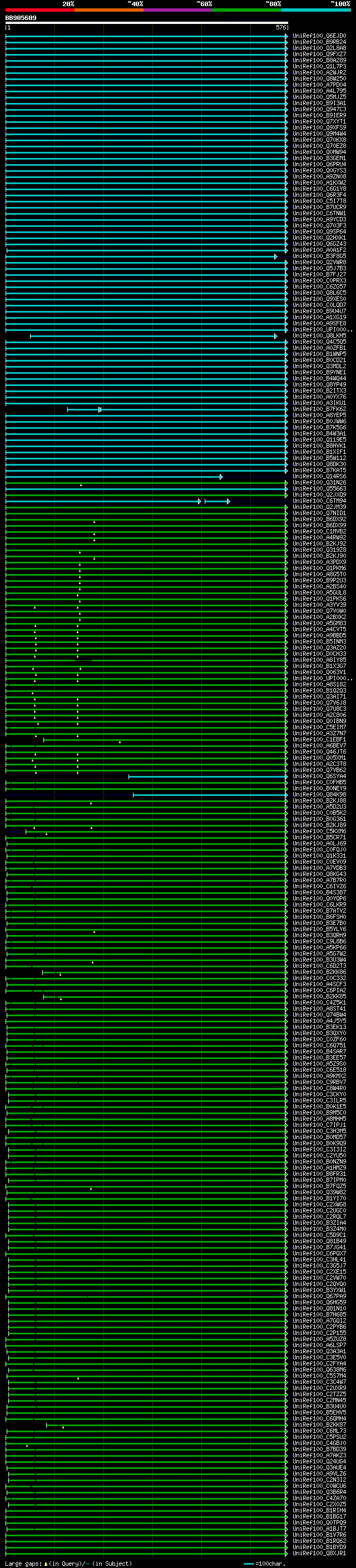Click the 576 query end position label
Screen dimensions: 356x1568
(x=280, y=27)
